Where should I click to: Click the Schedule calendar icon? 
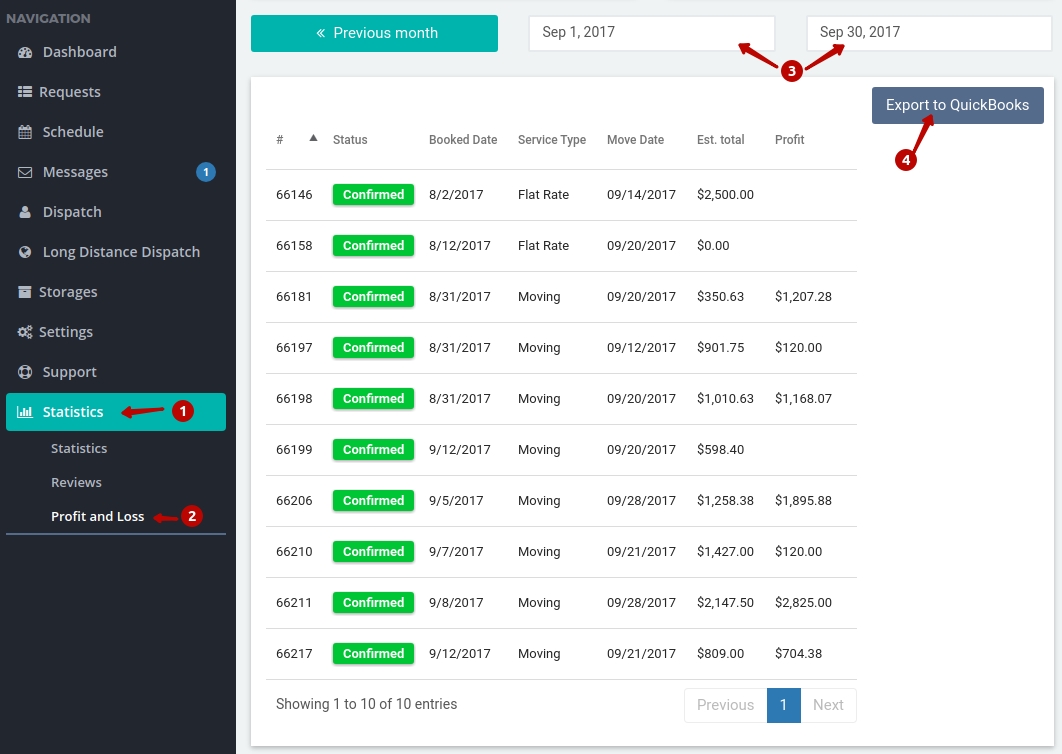point(25,132)
